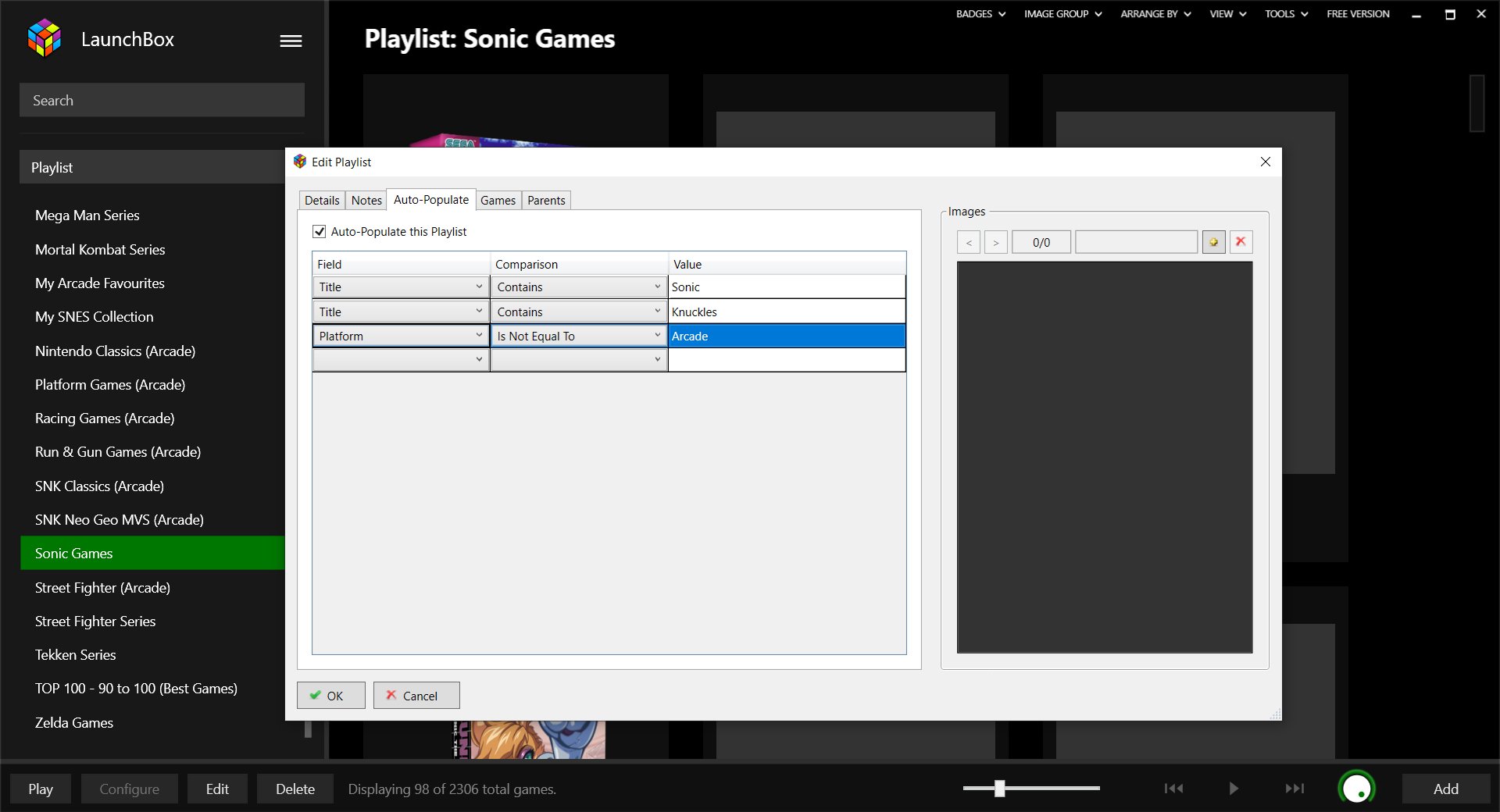Click FREE VERSION in the top bar
1500x812 pixels.
tap(1358, 14)
